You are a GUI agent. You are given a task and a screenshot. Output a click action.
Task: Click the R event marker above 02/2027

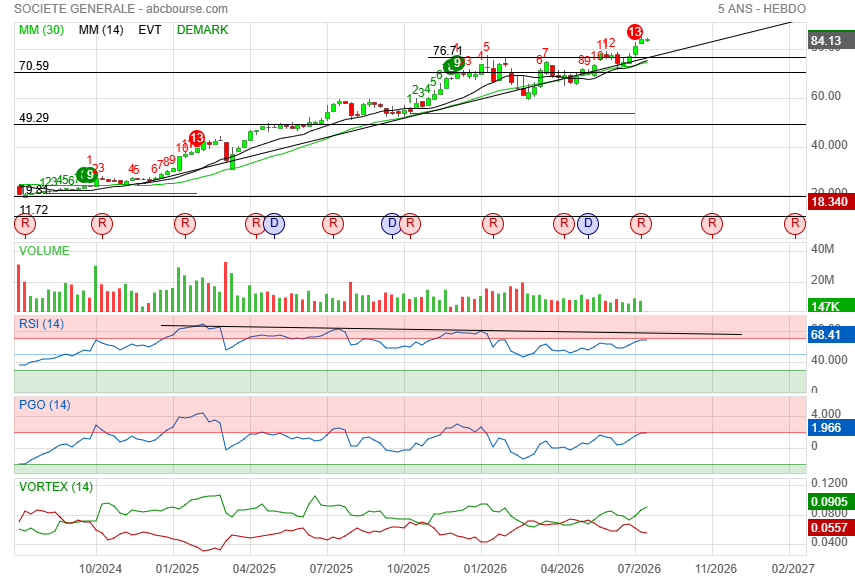tap(795, 224)
